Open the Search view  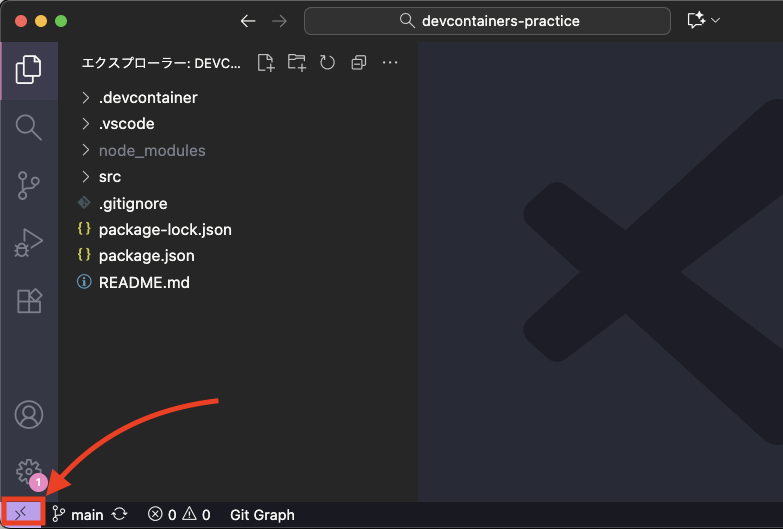tap(29, 127)
